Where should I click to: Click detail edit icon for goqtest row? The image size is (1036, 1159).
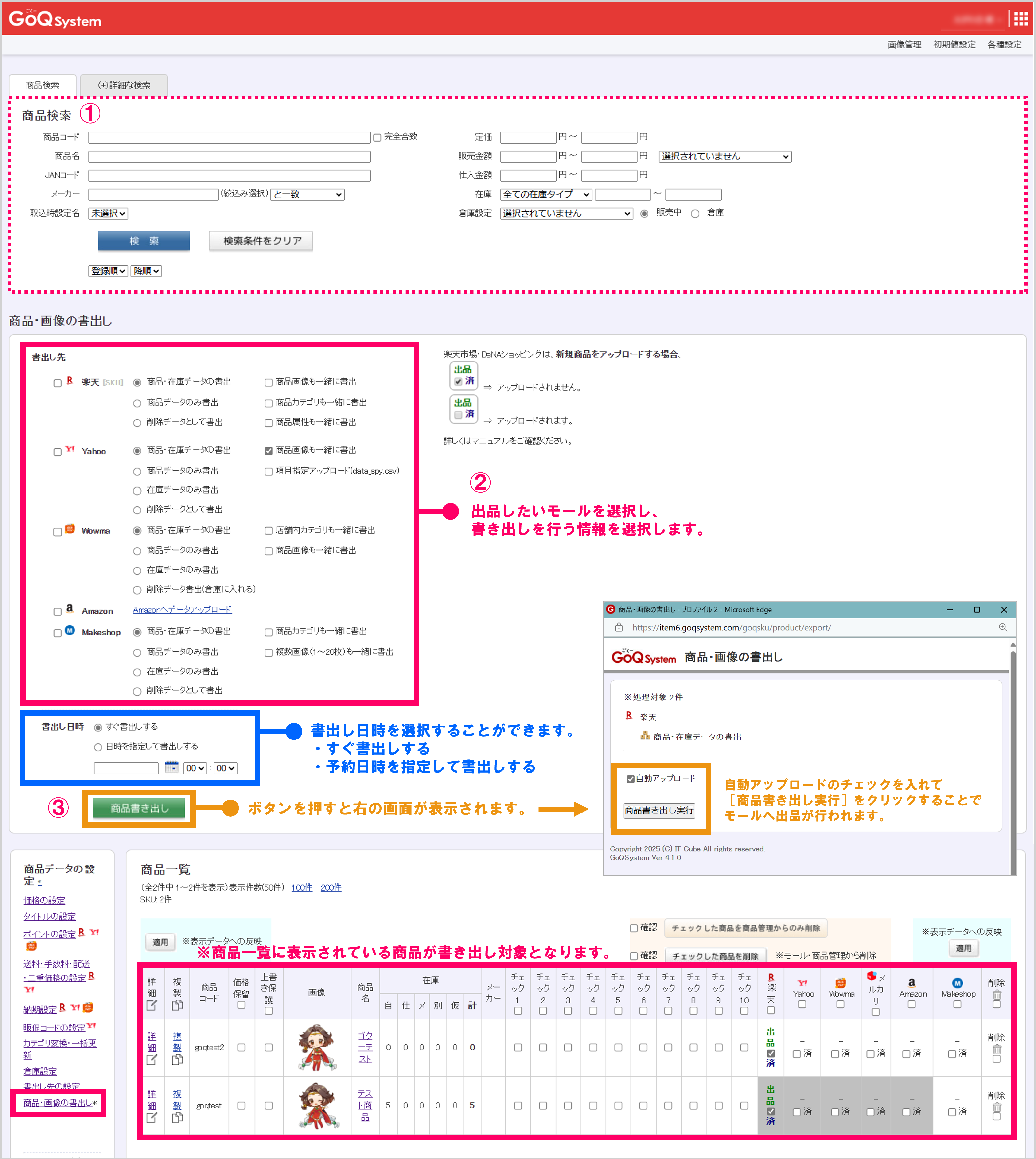(152, 1118)
